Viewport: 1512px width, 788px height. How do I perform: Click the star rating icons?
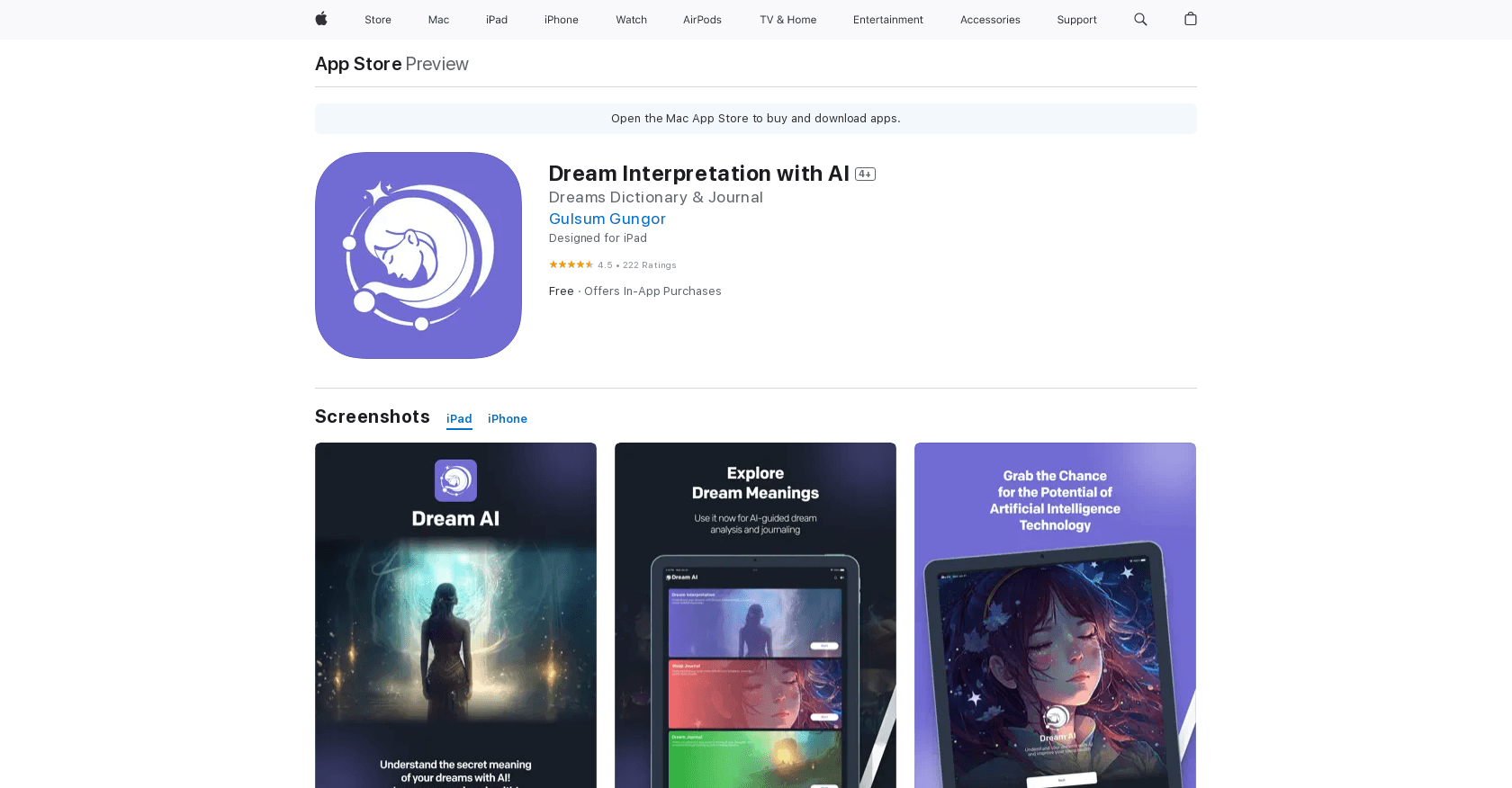click(571, 264)
